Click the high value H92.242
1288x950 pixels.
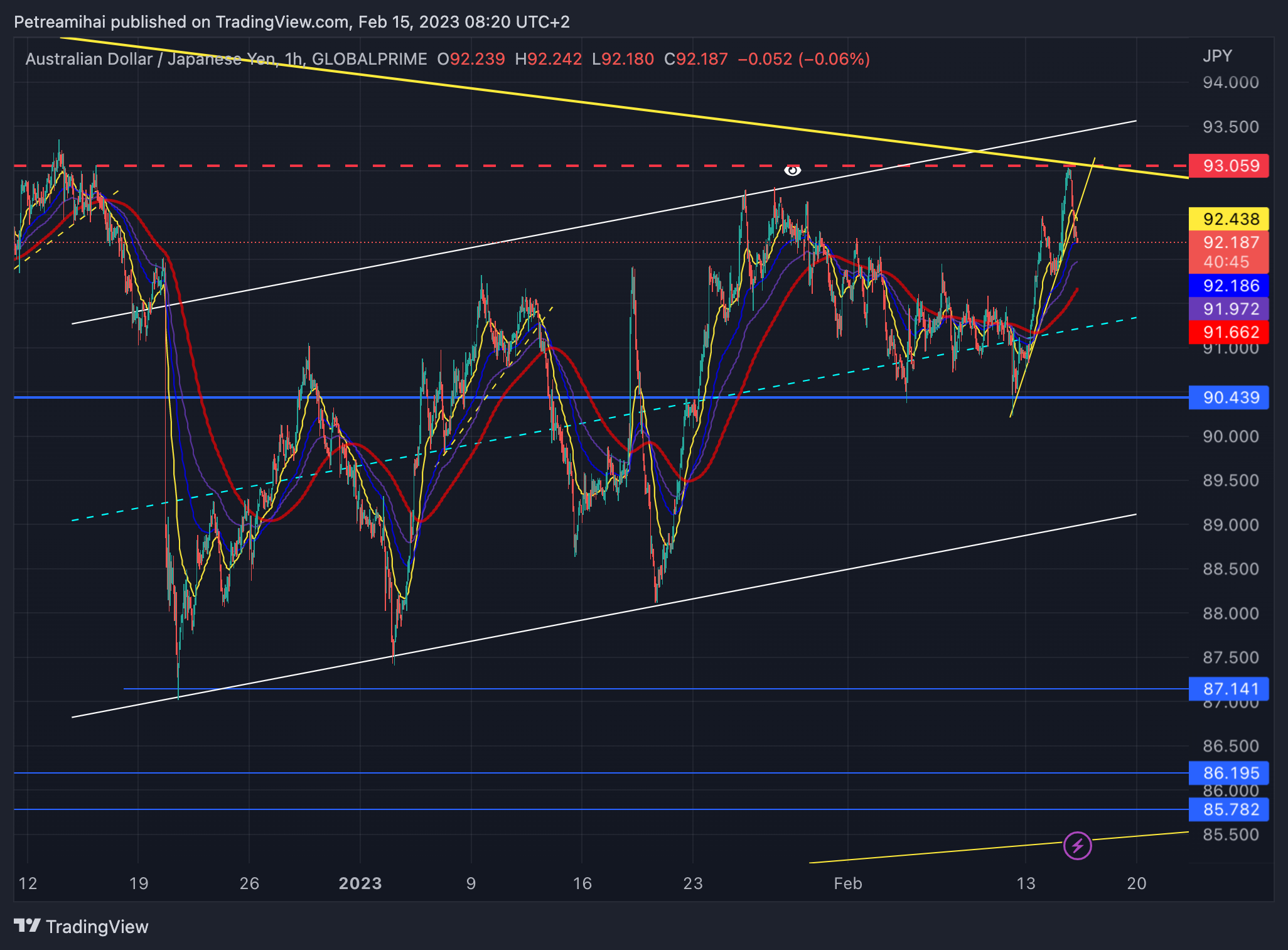(548, 59)
